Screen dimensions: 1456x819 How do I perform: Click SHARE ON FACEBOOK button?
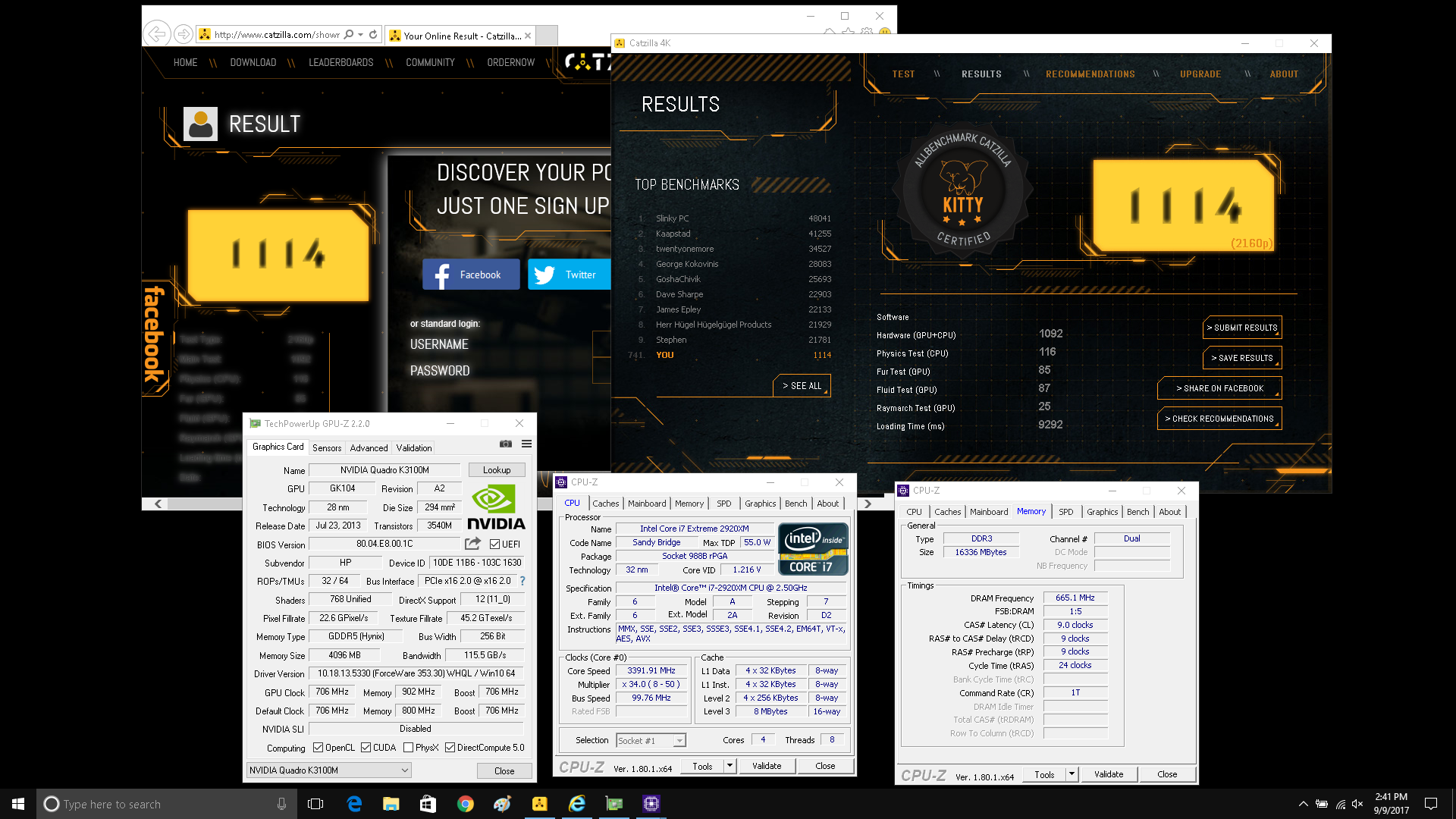pyautogui.click(x=1219, y=388)
